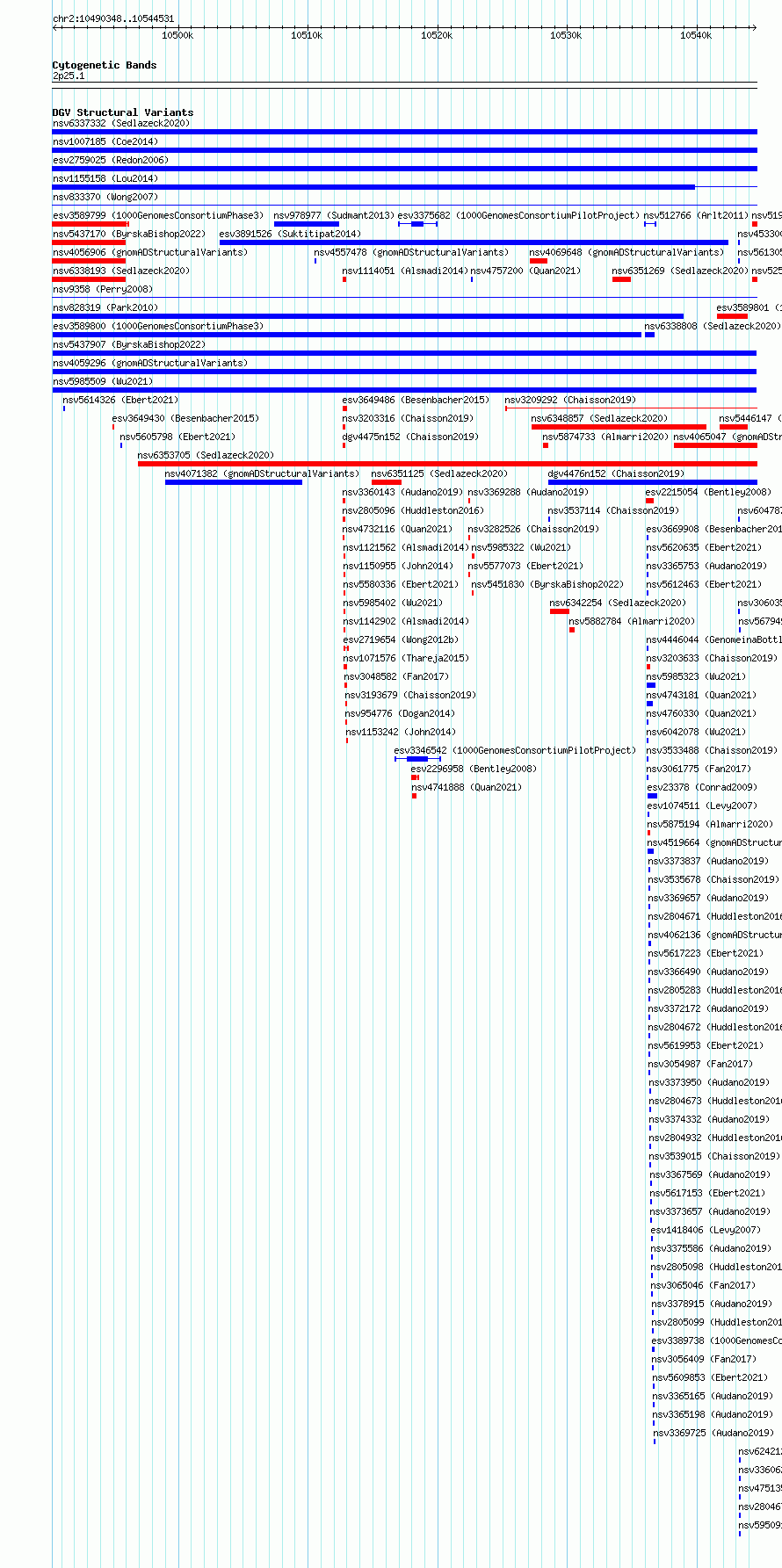The width and height of the screenshot is (782, 1568).
Task: Click the esv3375682 1000GenomesConsortiumPilotProject label
Action: pyautogui.click(x=518, y=216)
